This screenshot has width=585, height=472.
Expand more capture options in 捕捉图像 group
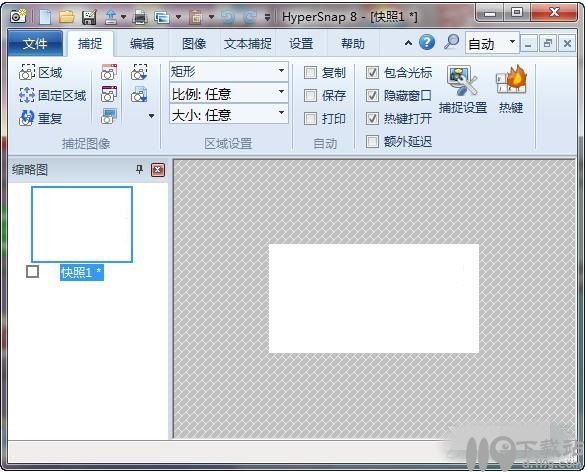point(151,116)
